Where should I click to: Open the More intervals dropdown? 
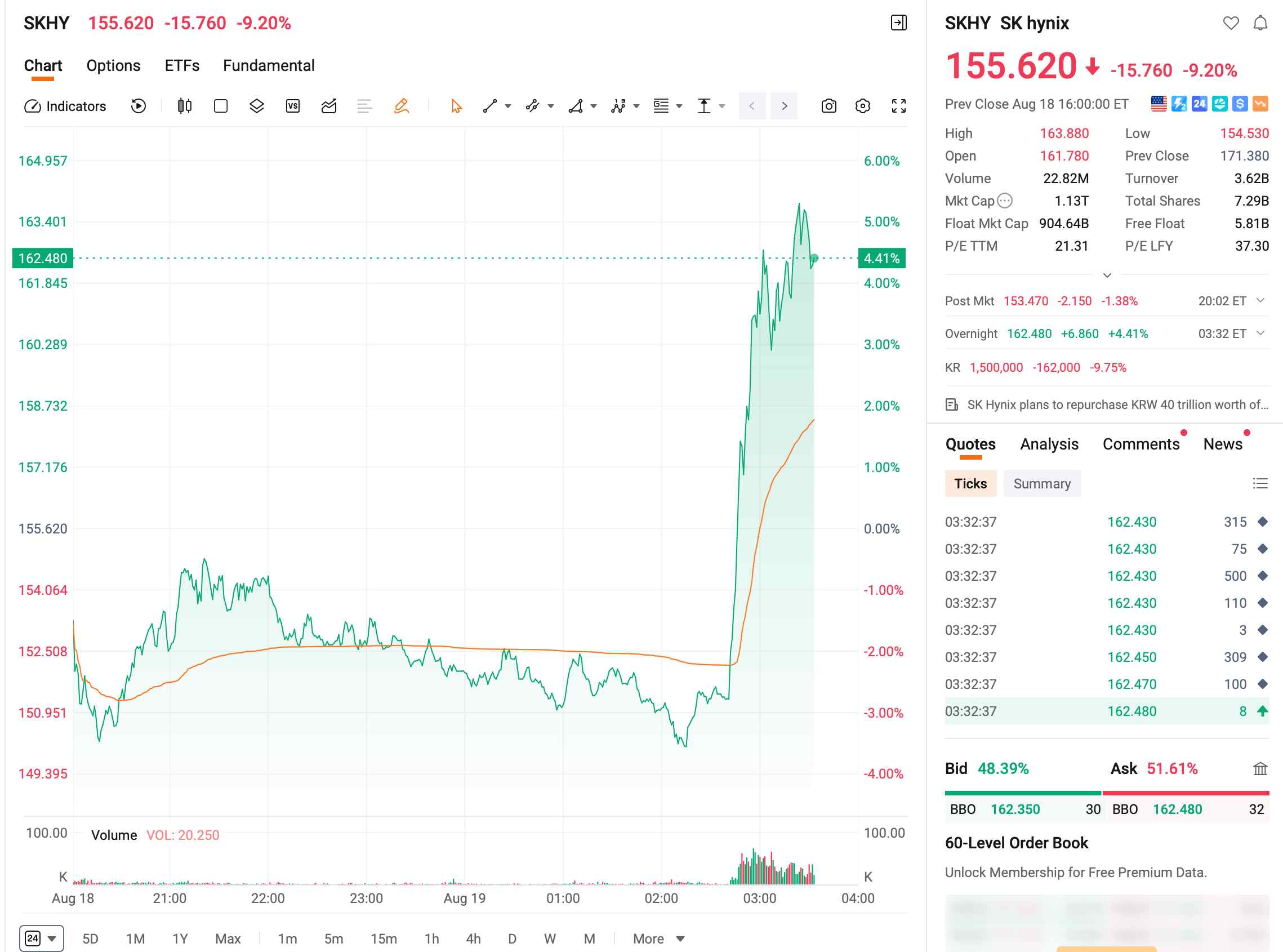(658, 938)
